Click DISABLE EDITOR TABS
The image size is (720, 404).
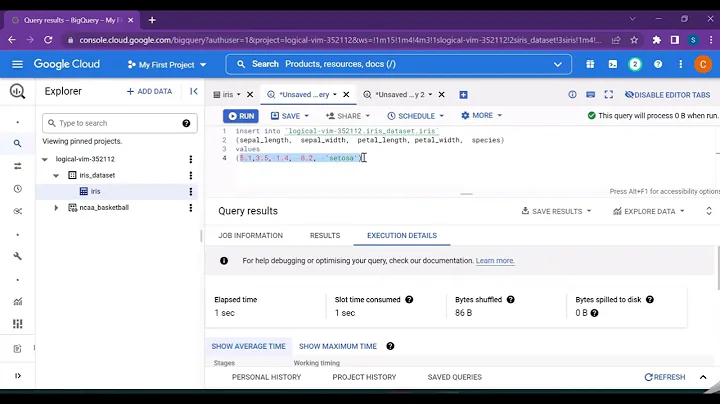click(668, 95)
